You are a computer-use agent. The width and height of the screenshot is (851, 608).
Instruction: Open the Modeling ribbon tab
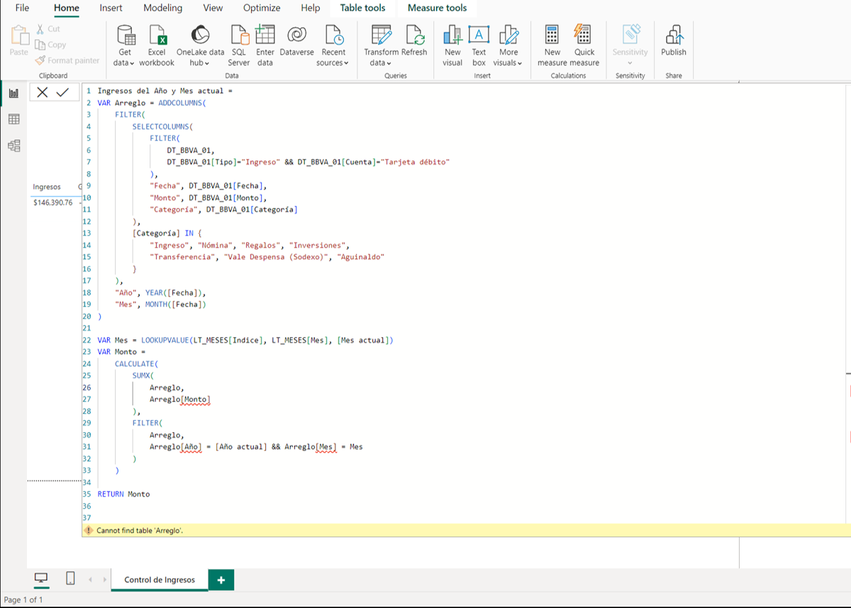coord(163,8)
